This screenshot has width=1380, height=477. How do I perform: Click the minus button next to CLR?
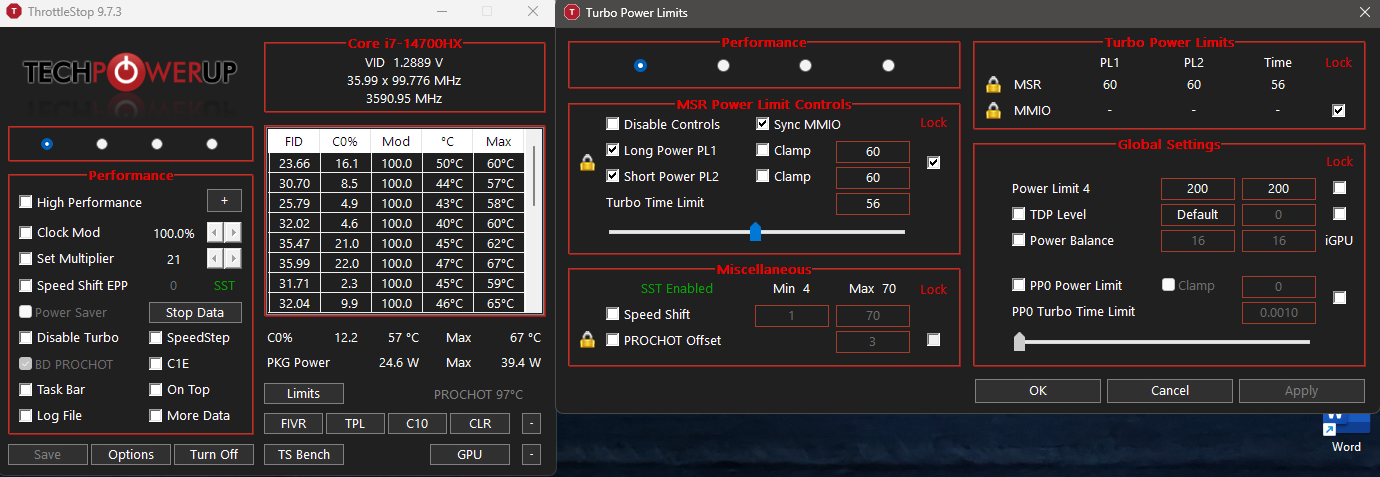click(531, 424)
